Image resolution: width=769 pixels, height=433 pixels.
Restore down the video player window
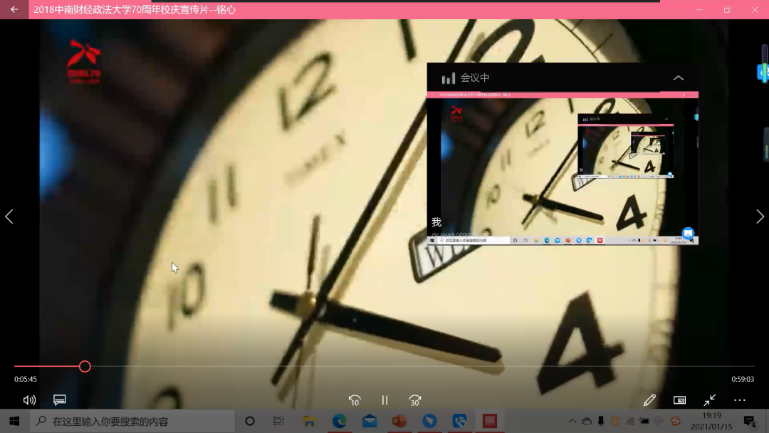click(727, 9)
